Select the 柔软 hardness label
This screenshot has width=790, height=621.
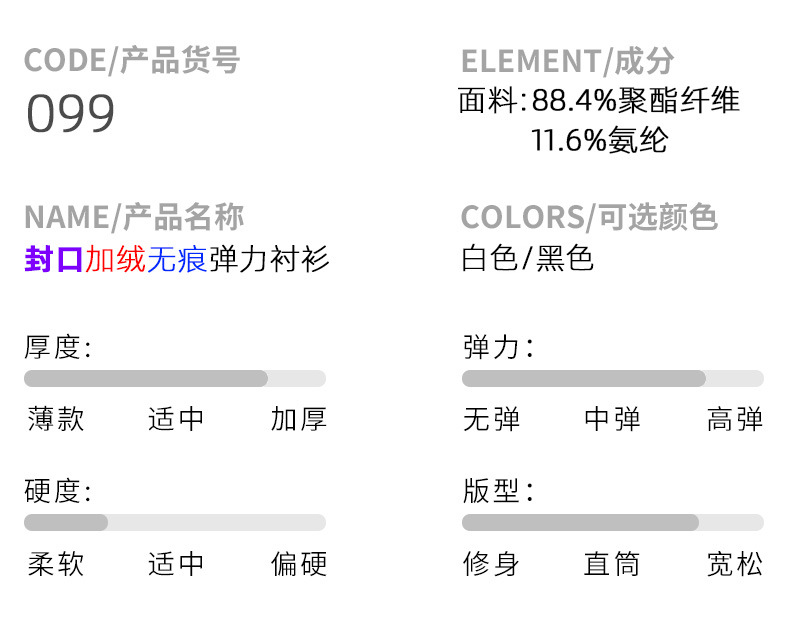coord(56,564)
